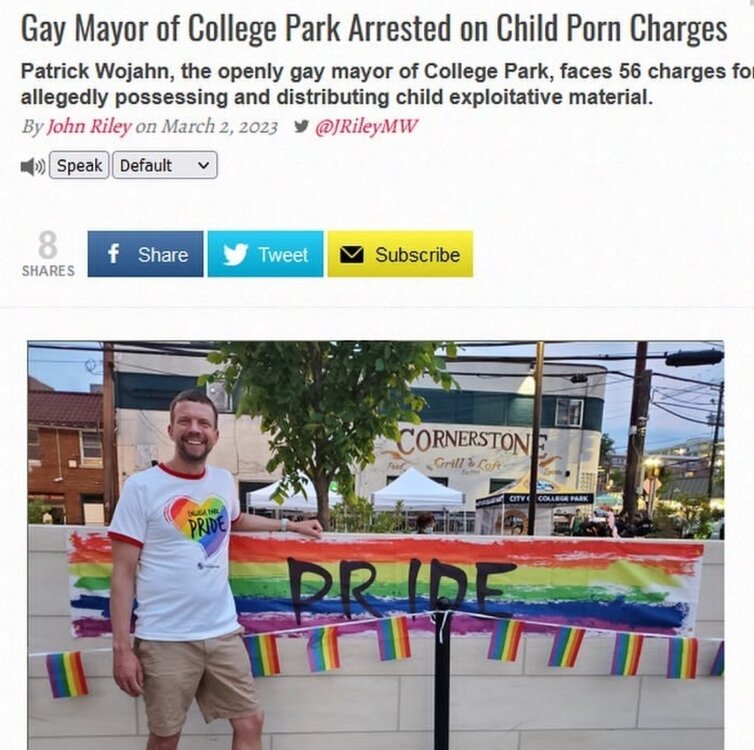
Task: Open the Default voice dropdown
Action: pos(165,165)
